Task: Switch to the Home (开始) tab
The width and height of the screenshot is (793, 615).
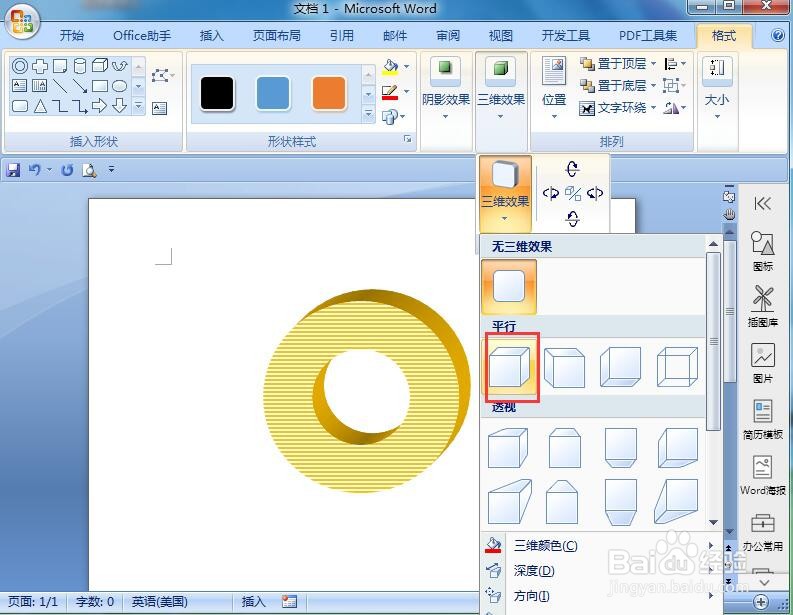Action: [x=72, y=35]
